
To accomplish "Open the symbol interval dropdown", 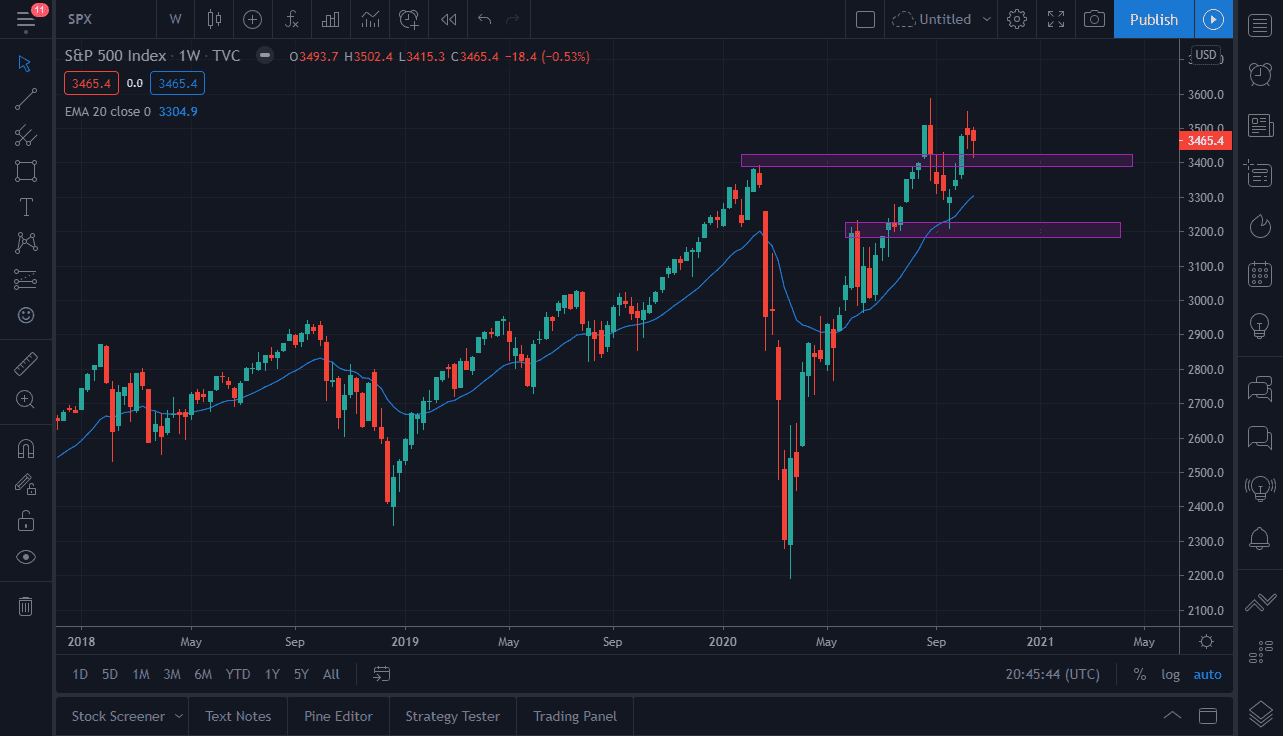I will (x=175, y=19).
